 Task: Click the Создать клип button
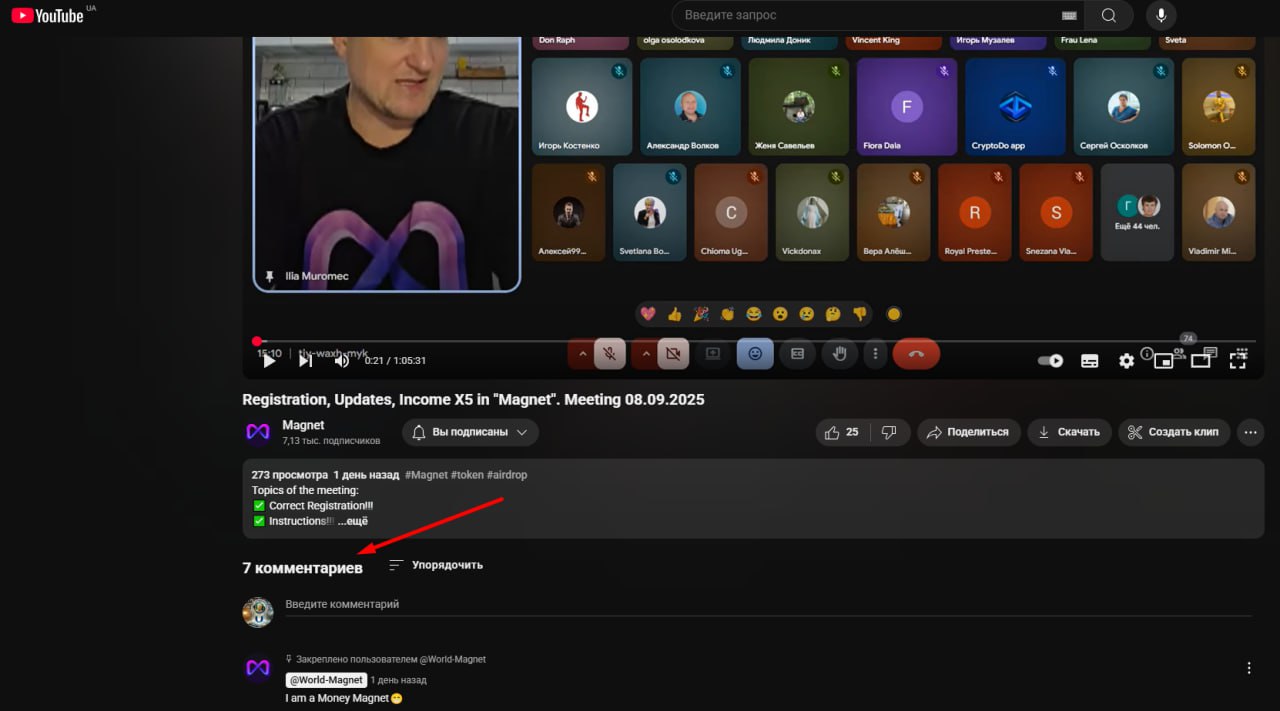pos(1174,432)
